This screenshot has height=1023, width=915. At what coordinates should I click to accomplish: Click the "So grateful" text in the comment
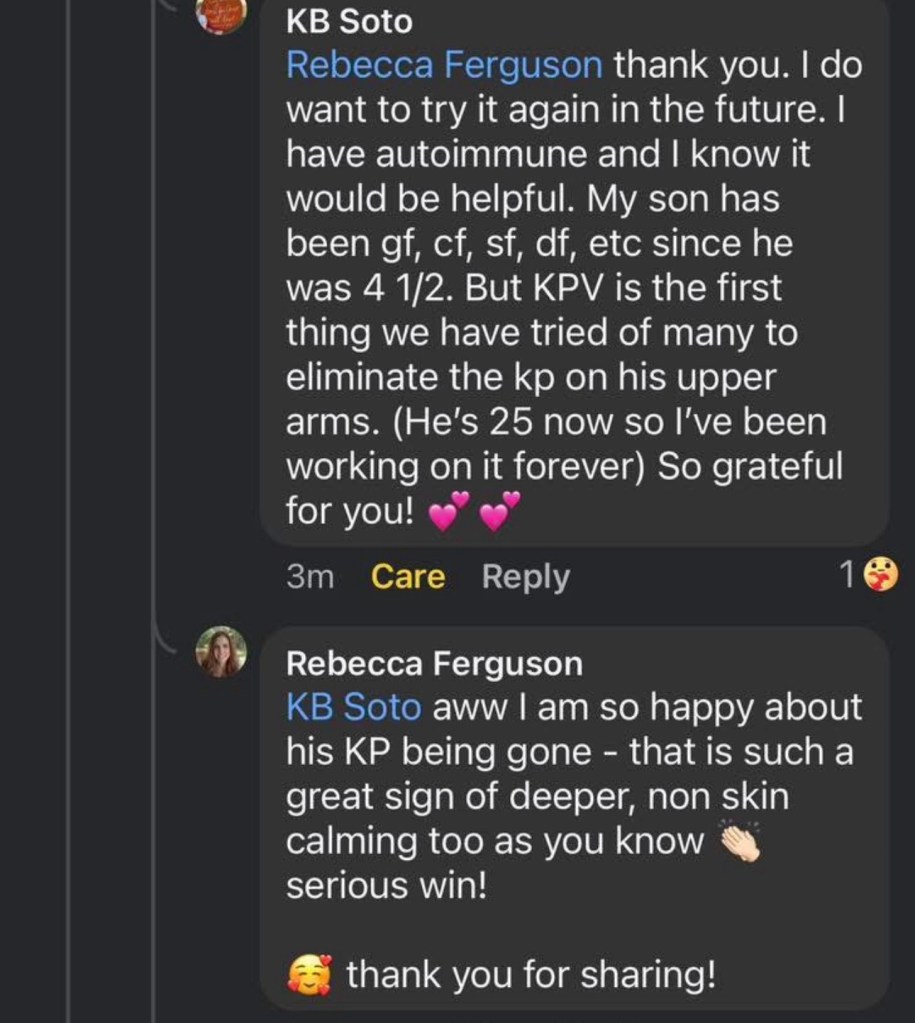click(750, 467)
